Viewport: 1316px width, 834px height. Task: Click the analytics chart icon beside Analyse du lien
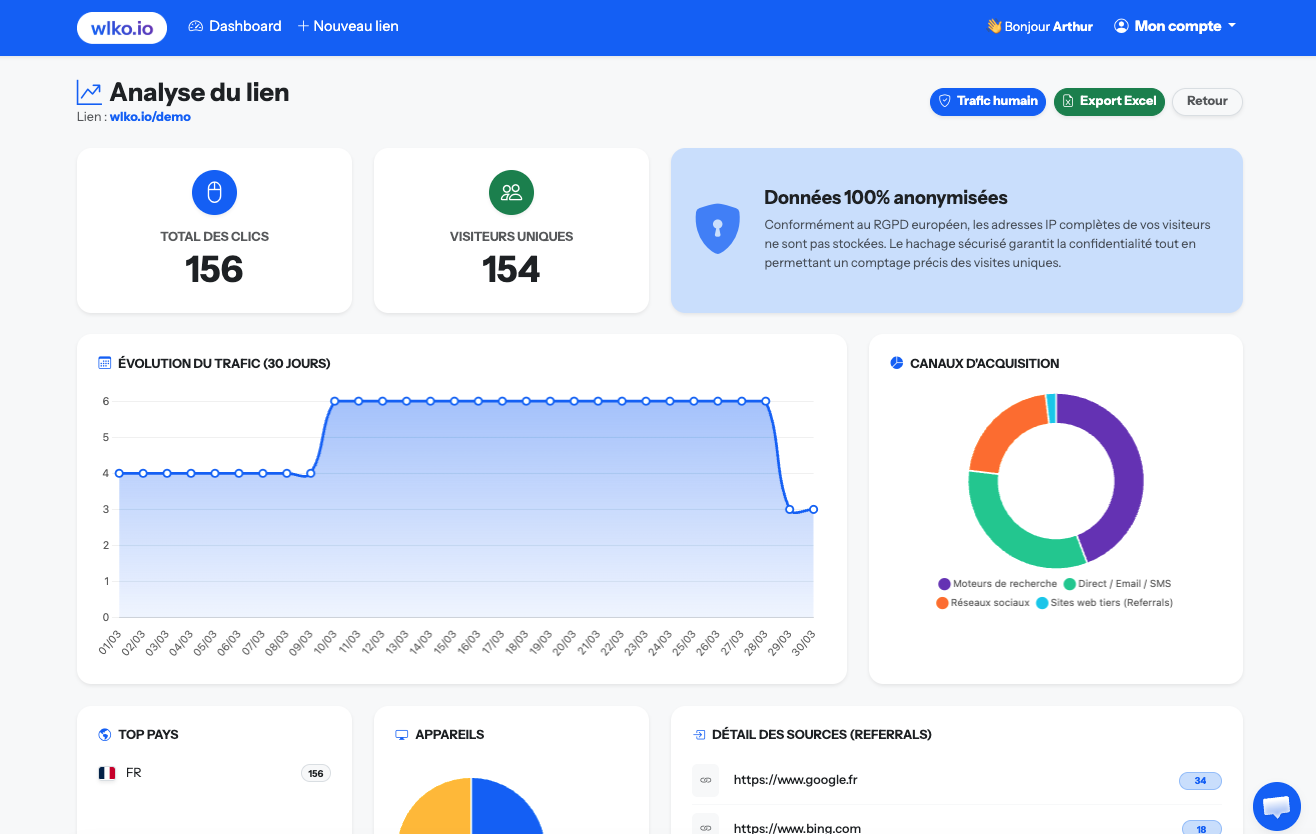coord(89,93)
